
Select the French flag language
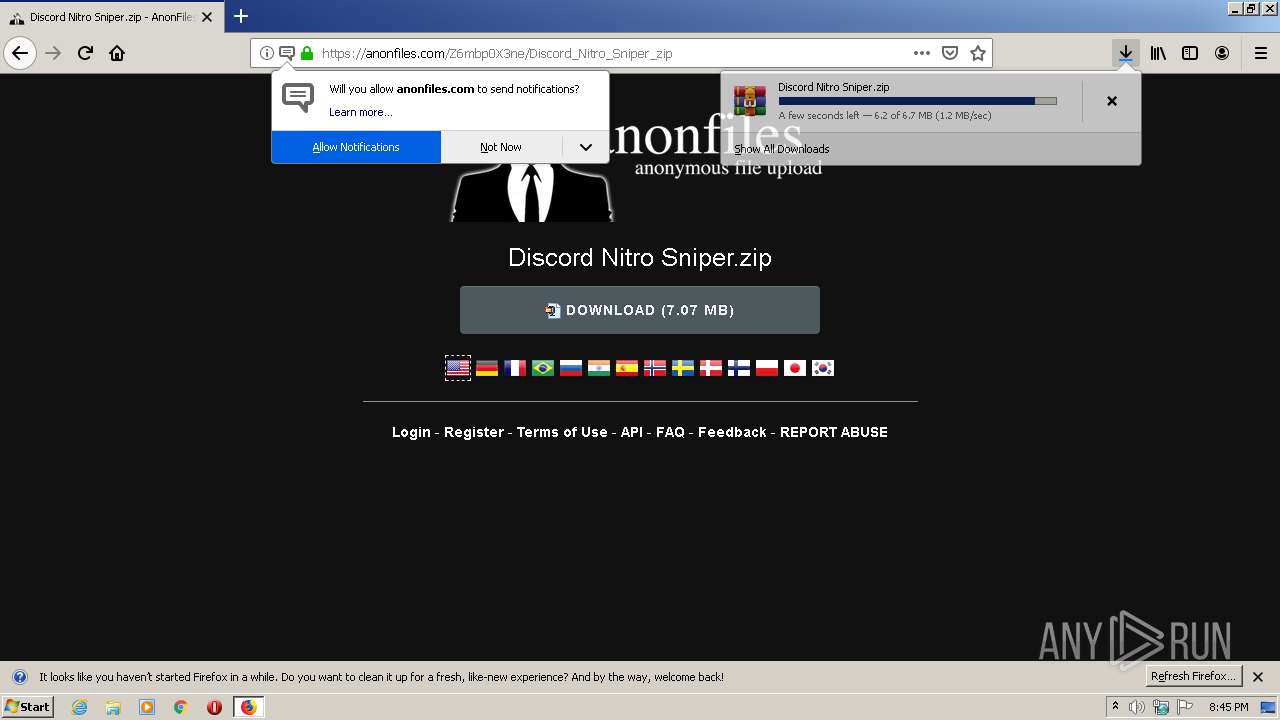tap(515, 368)
